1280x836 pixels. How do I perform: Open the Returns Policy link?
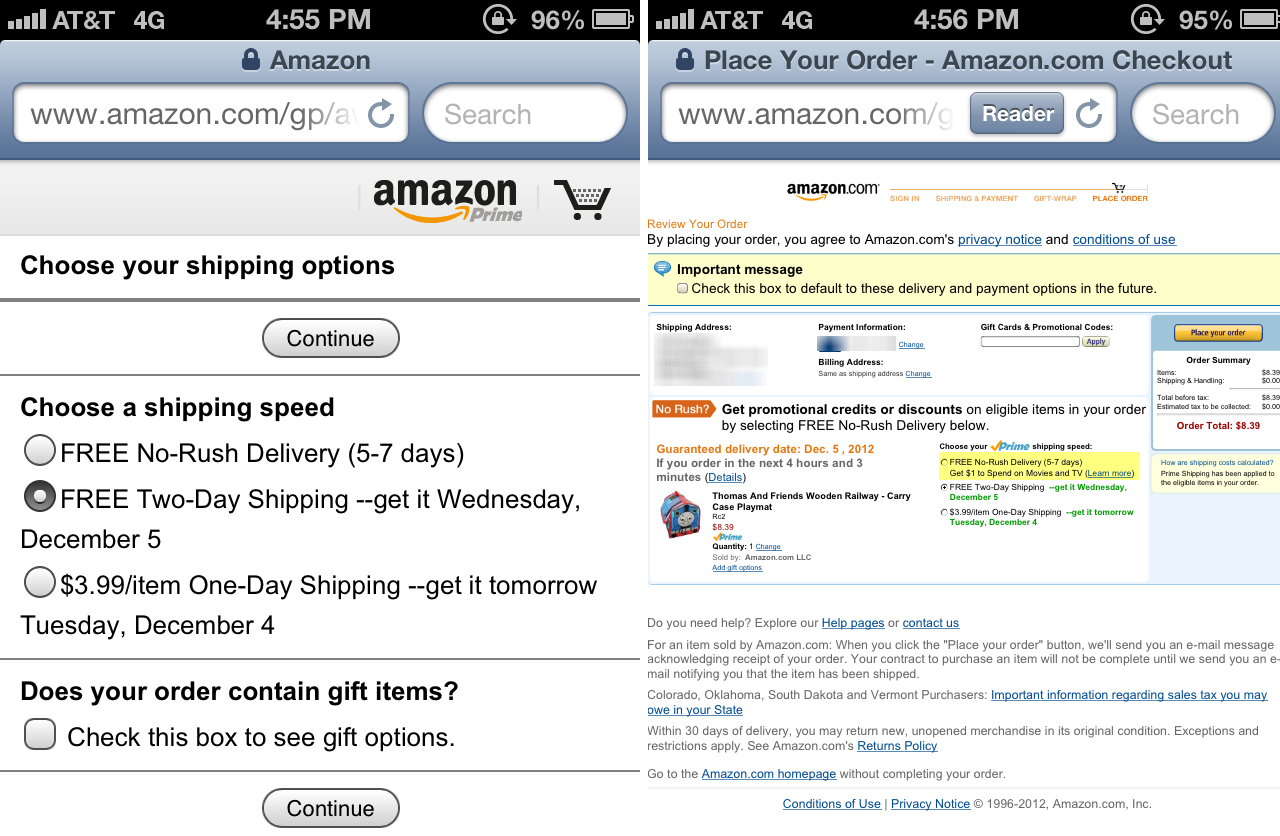click(x=897, y=746)
